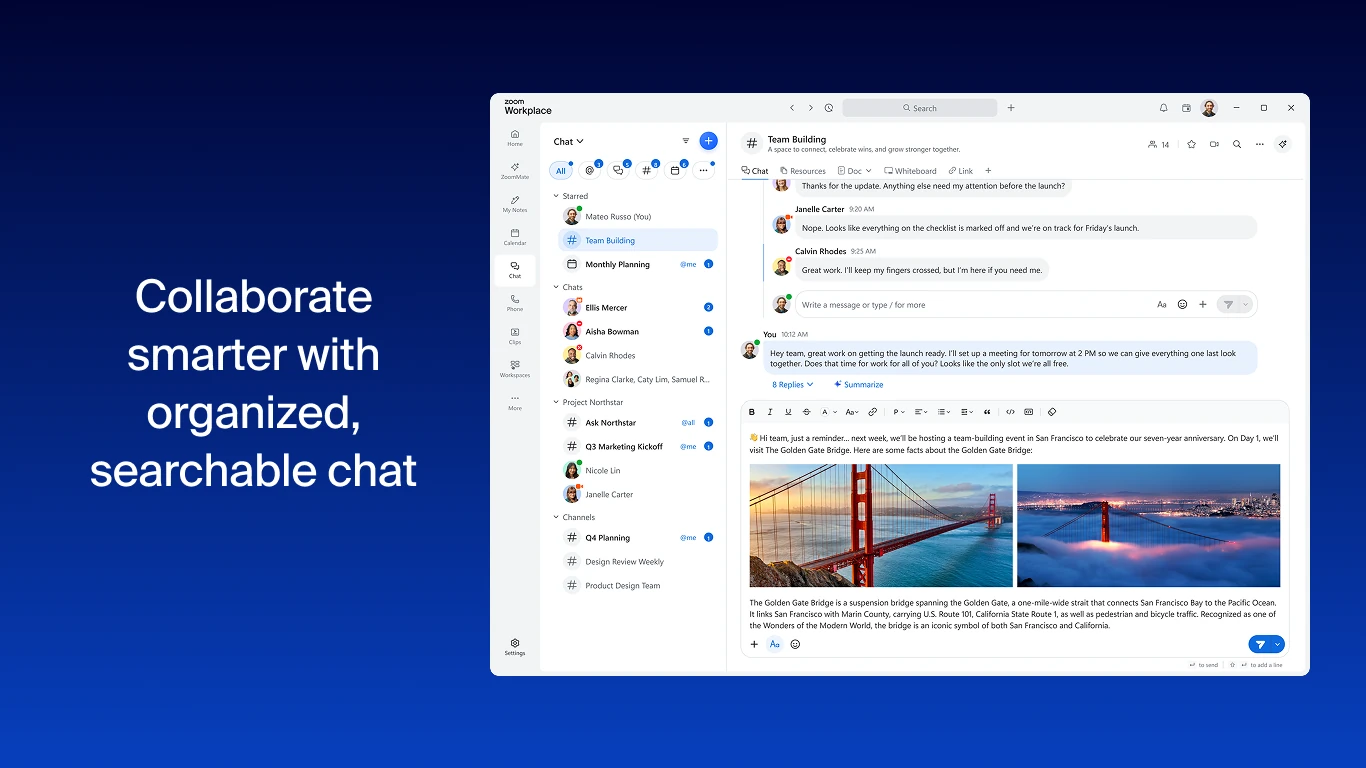
Task: Open Home in the left sidebar
Action: click(x=515, y=138)
